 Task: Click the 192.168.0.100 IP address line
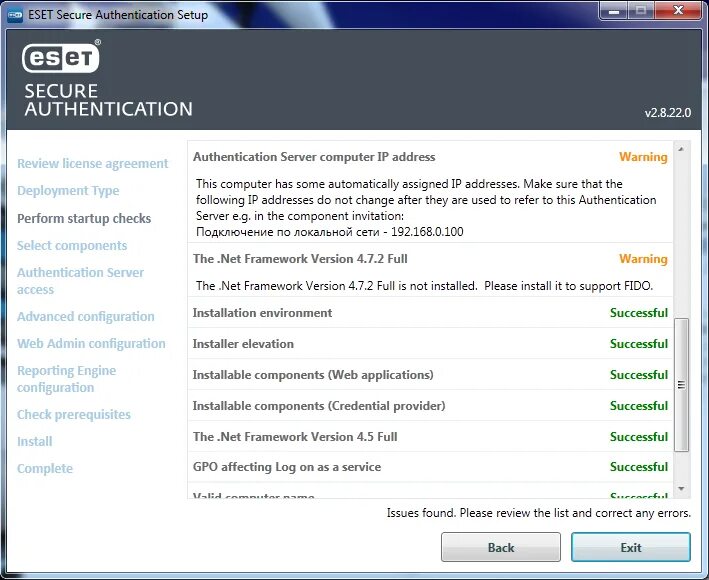330,232
